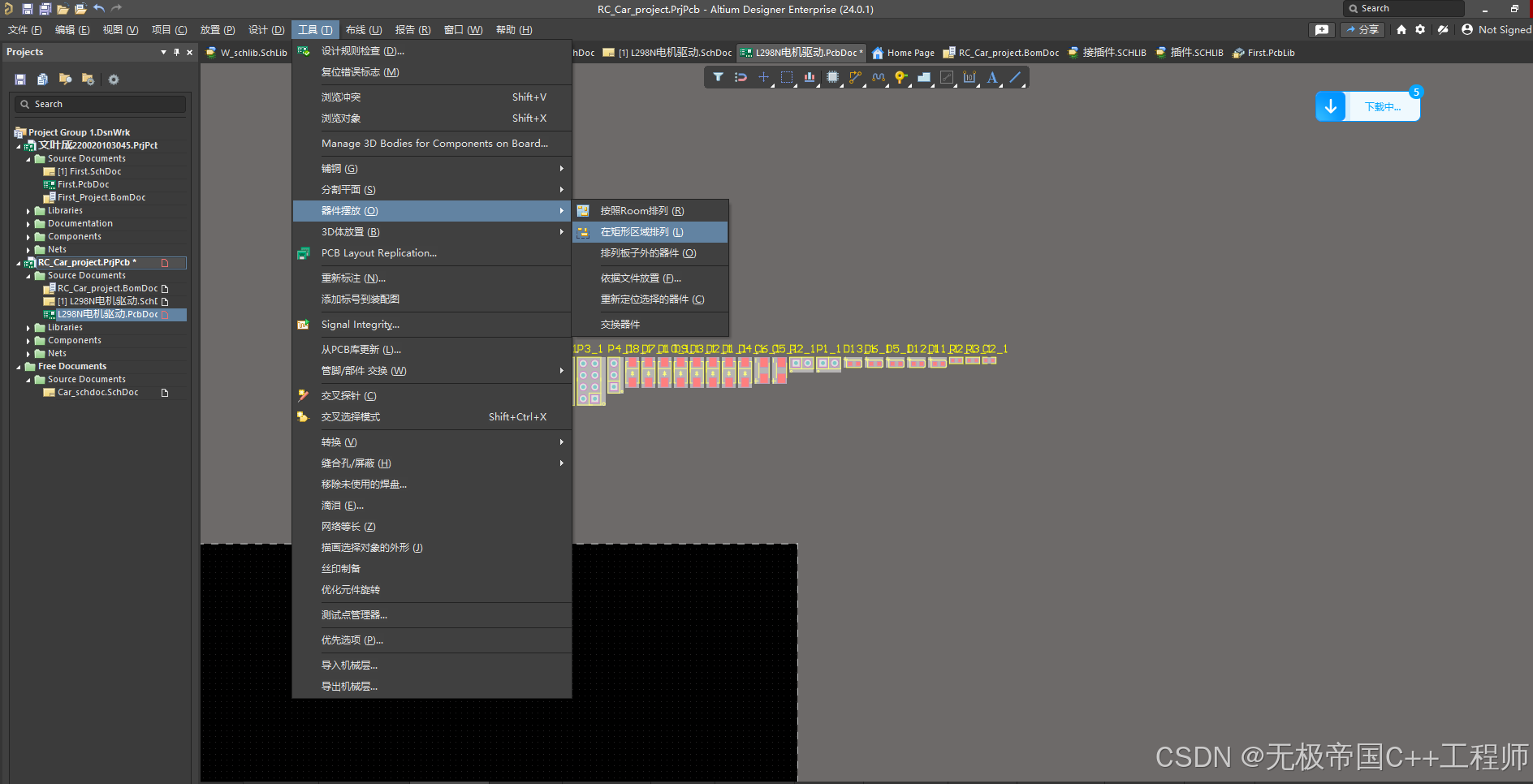Click the selection filter funnel icon

coord(719,77)
